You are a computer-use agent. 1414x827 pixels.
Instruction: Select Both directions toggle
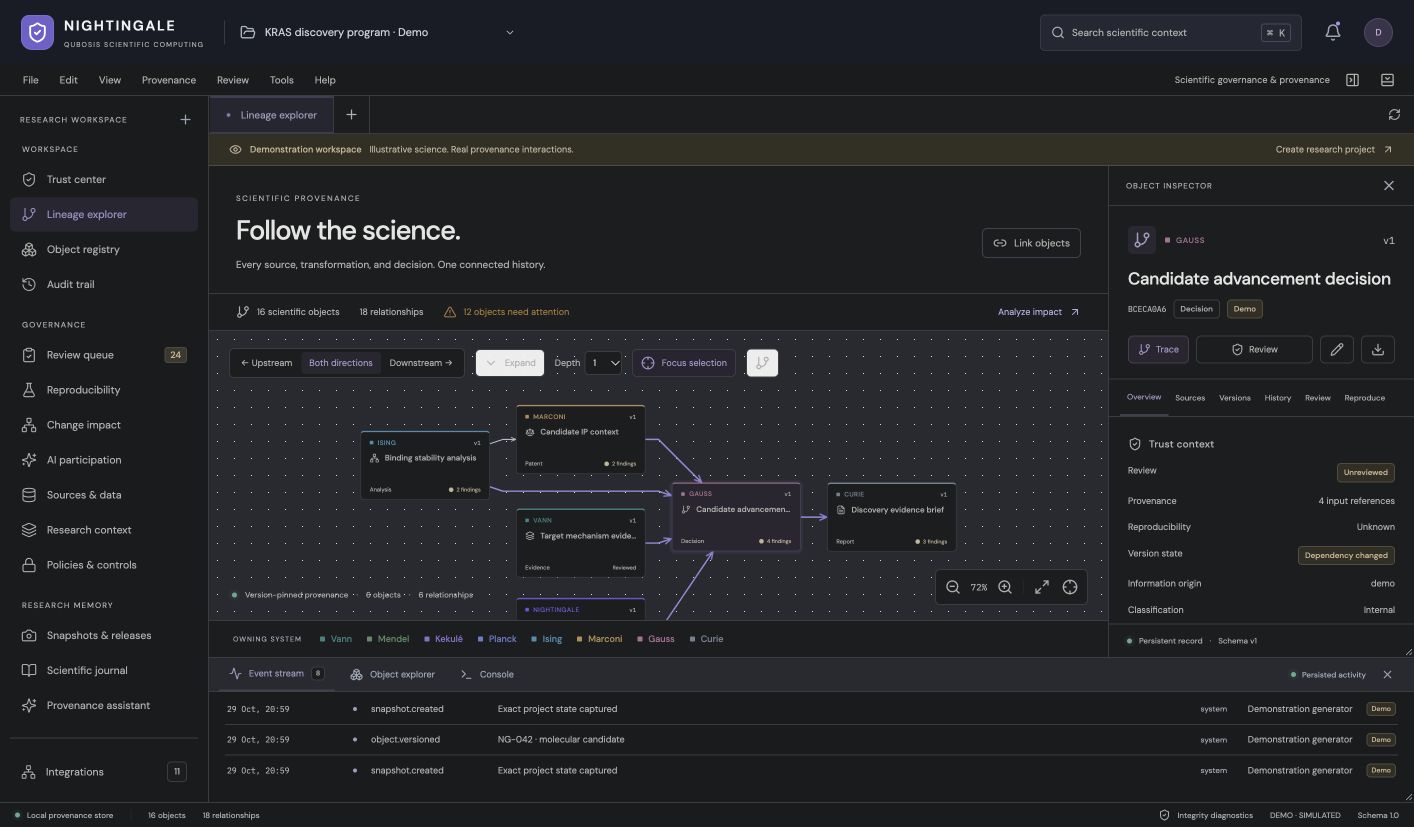point(340,363)
